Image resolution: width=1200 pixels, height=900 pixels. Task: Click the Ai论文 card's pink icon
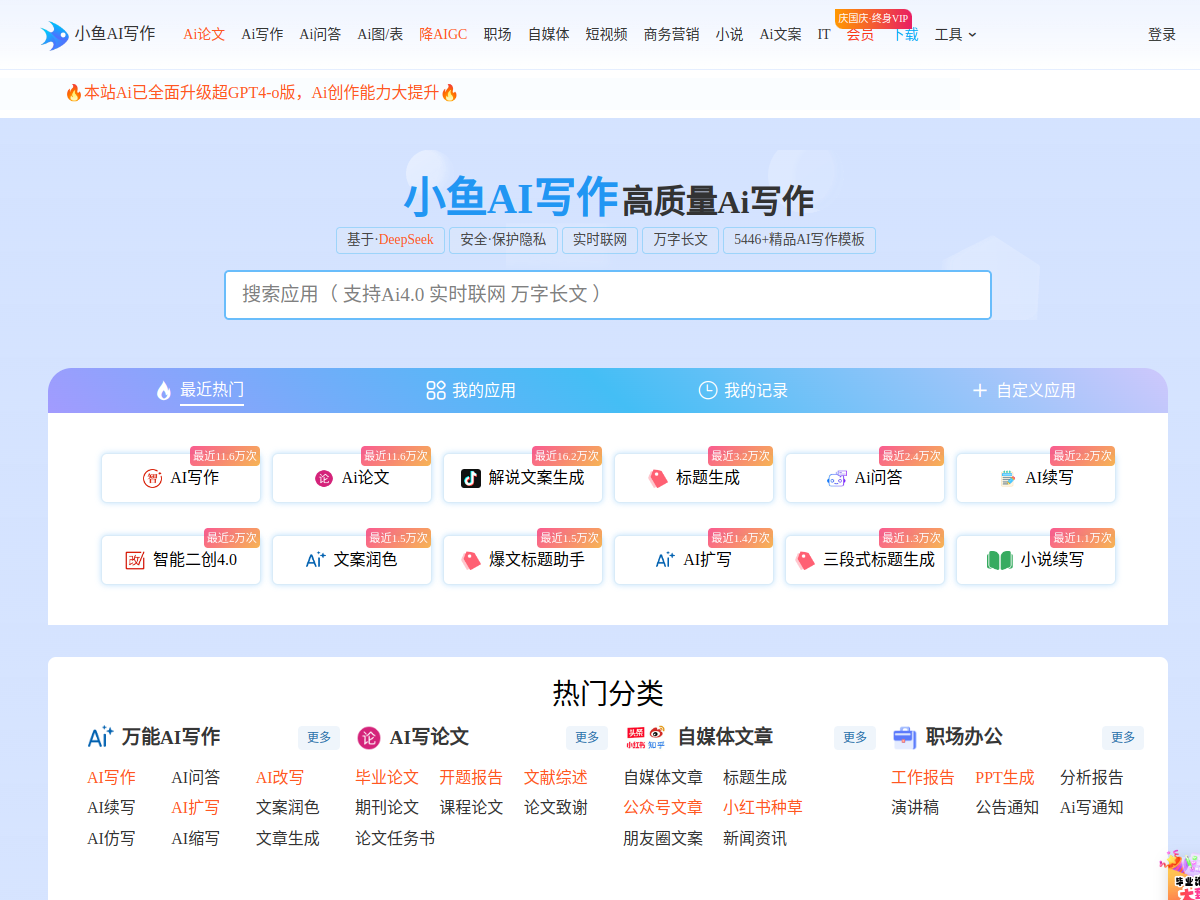tap(323, 479)
